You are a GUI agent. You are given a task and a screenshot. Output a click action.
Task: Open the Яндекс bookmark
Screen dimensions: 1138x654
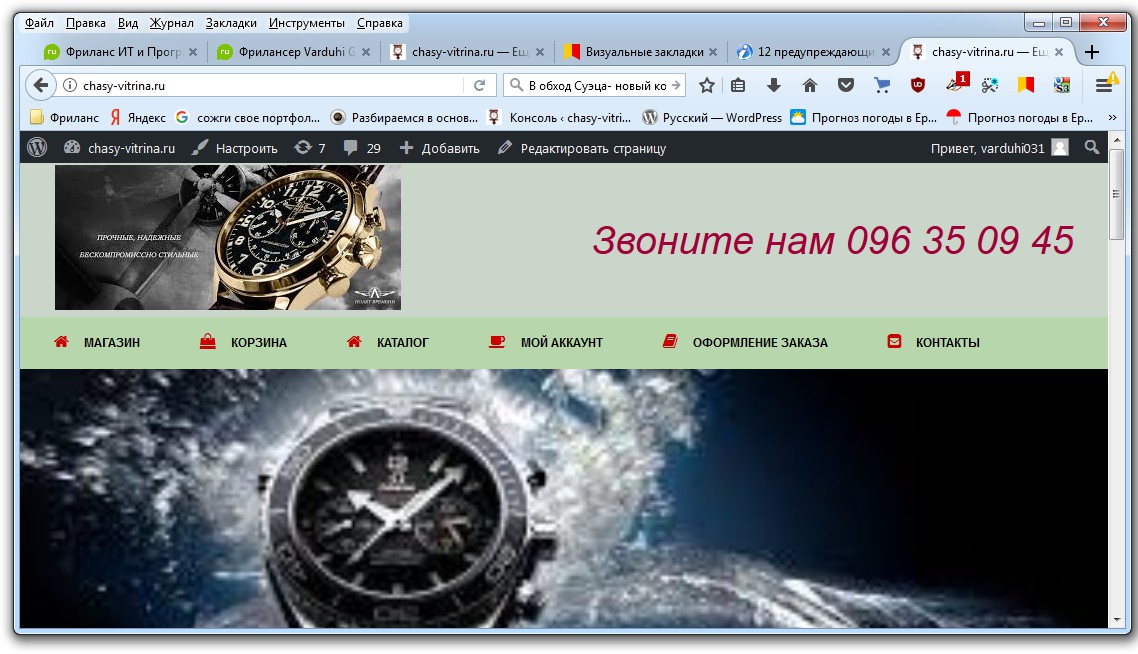click(x=138, y=118)
